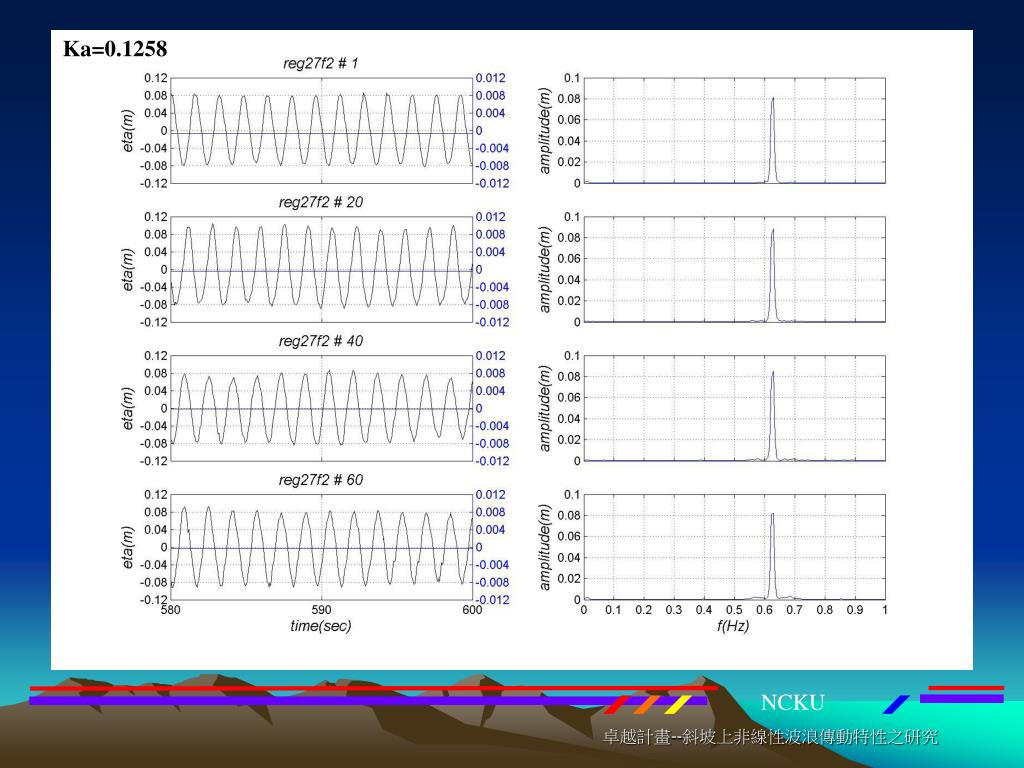Screen dimensions: 1024x768
Task: Select the "reg27f2 # 1" plot title
Action: pos(320,63)
